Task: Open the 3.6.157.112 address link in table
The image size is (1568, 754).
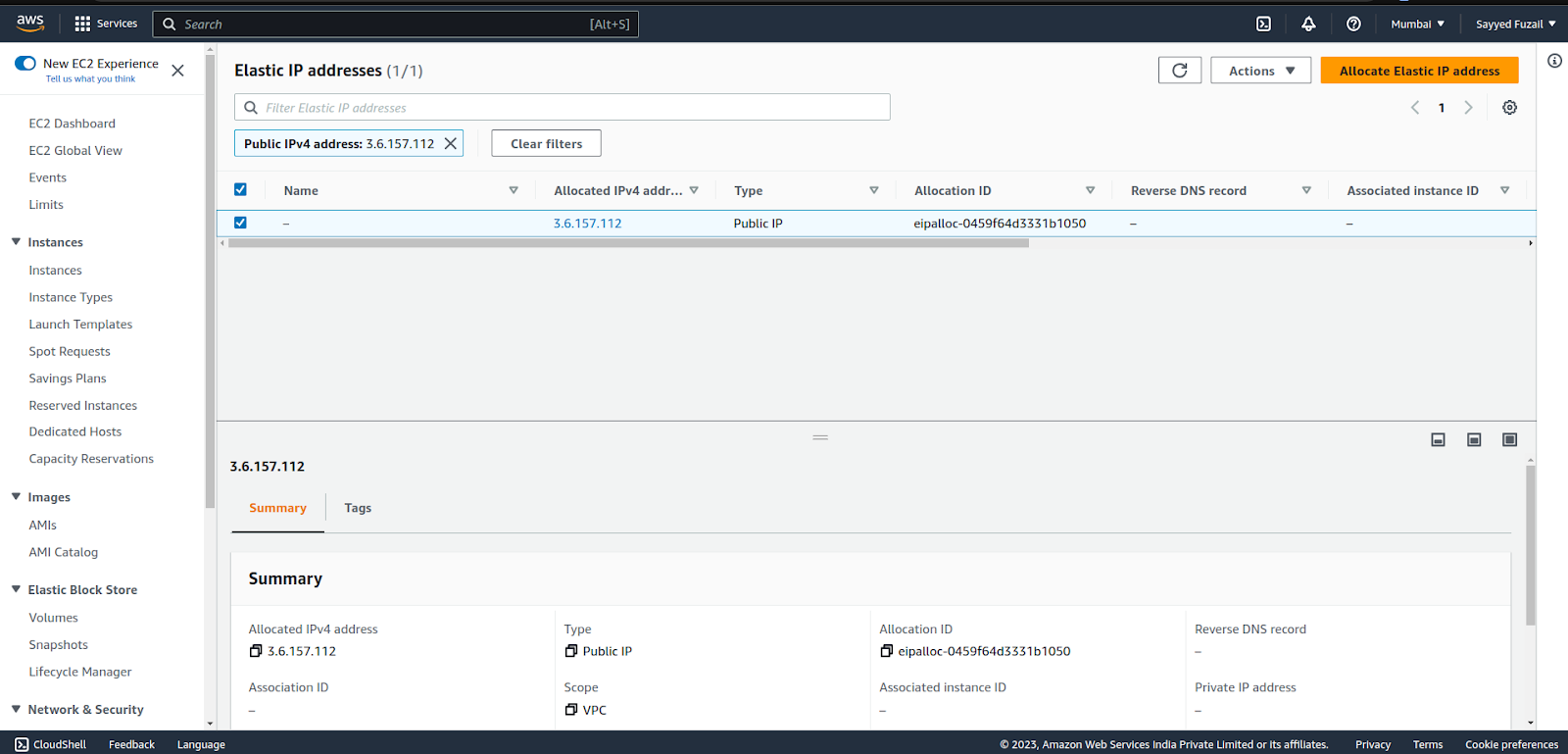Action: 587,224
